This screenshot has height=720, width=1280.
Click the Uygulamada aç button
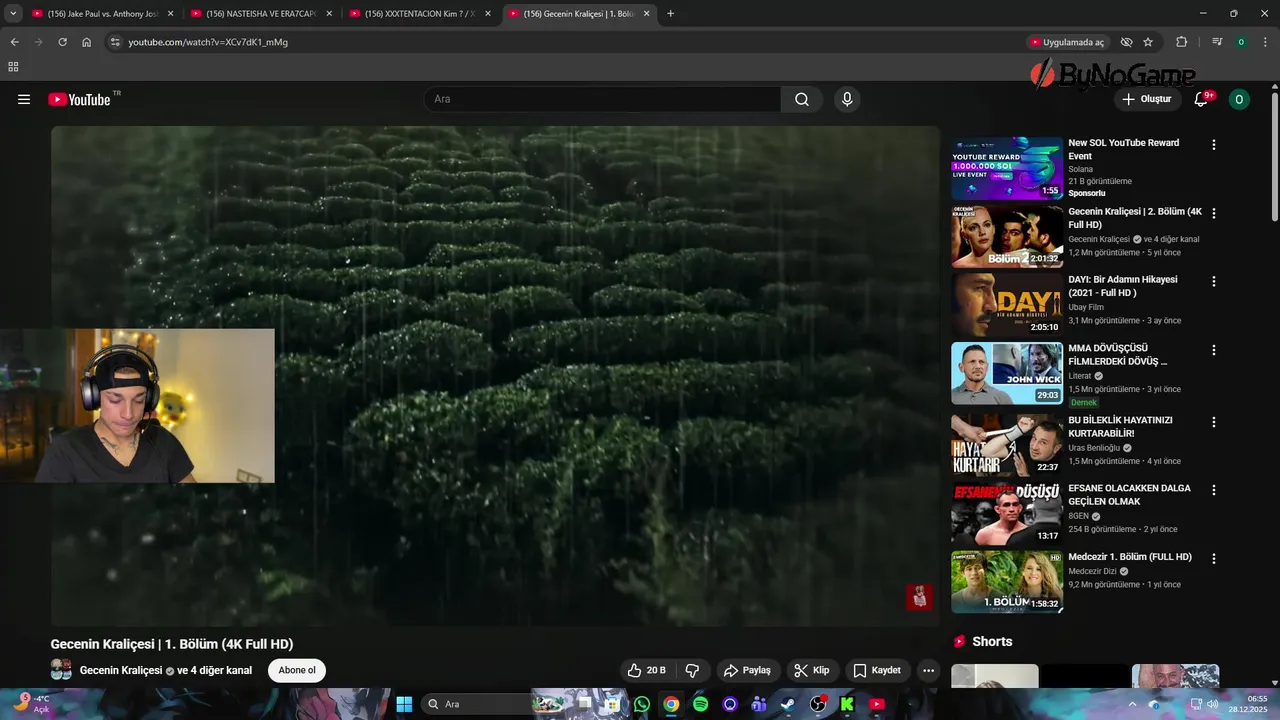click(x=1067, y=42)
